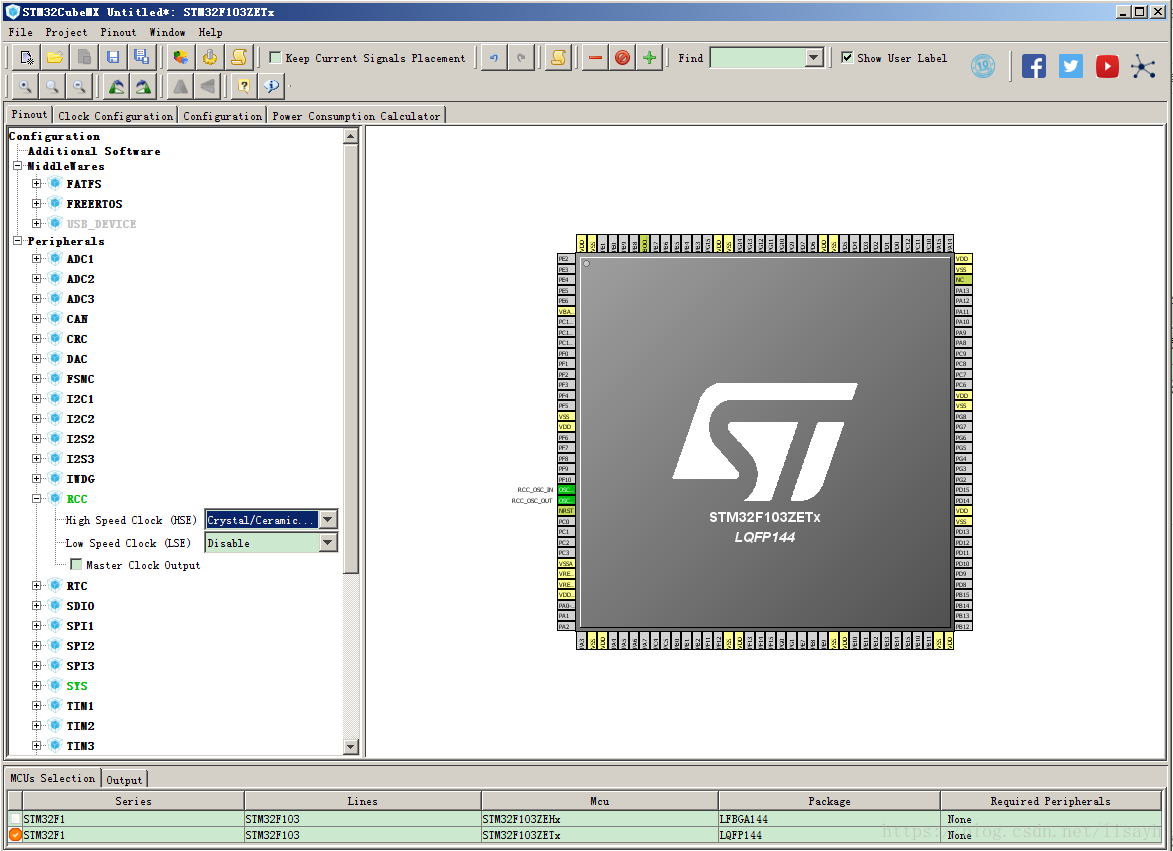Open the Window menu
The height and width of the screenshot is (851, 1173).
tap(167, 32)
